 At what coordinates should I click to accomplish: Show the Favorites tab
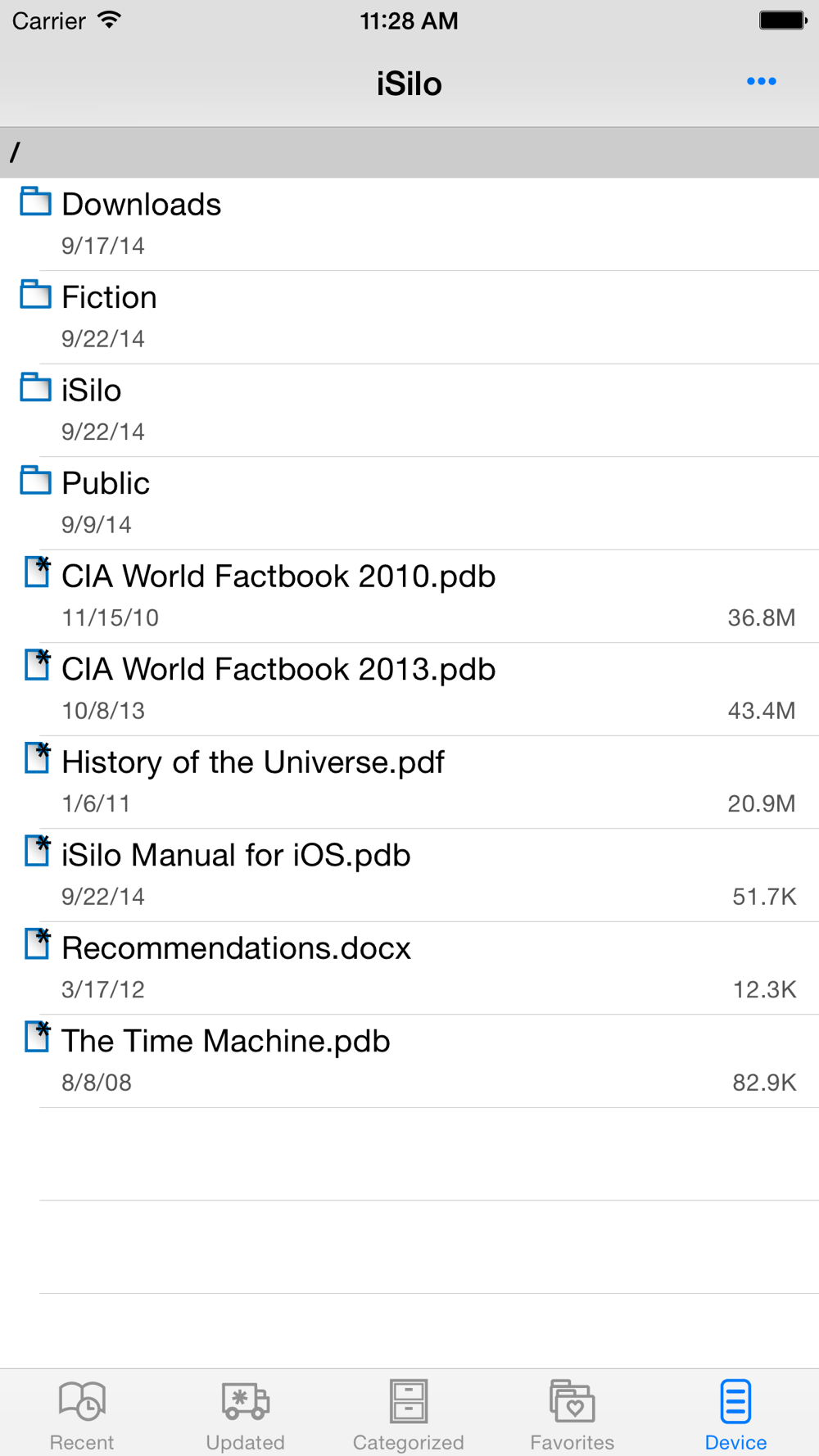pos(572,1414)
